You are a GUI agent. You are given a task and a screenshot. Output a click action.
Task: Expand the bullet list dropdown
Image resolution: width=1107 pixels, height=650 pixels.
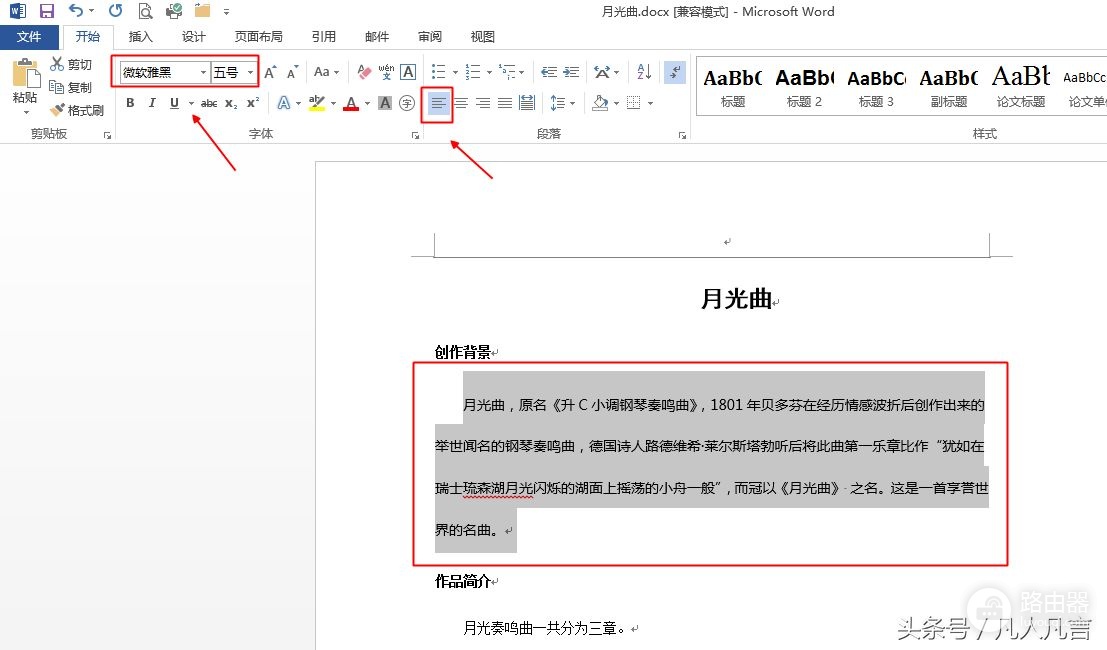455,72
